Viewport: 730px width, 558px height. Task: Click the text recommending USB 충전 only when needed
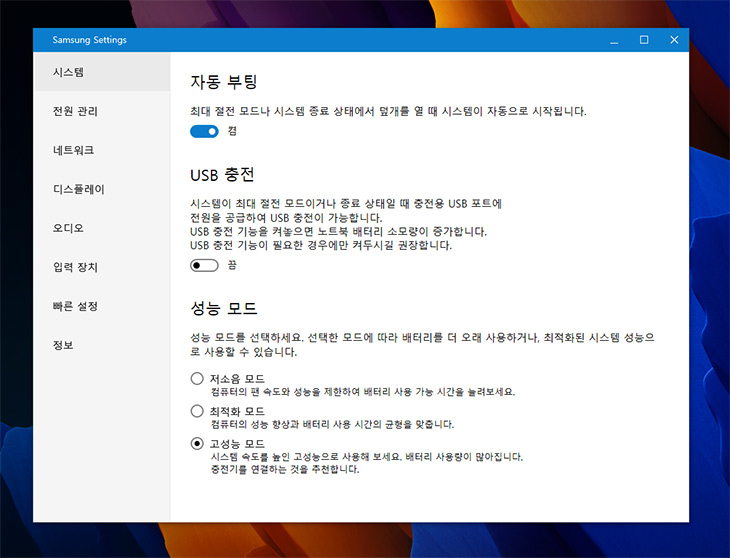pos(321,245)
